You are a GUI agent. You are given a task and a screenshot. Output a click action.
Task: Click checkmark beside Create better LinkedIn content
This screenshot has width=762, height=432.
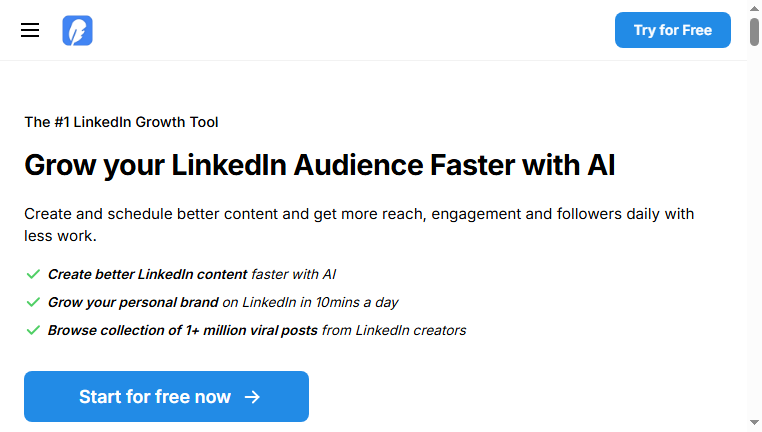pos(33,274)
